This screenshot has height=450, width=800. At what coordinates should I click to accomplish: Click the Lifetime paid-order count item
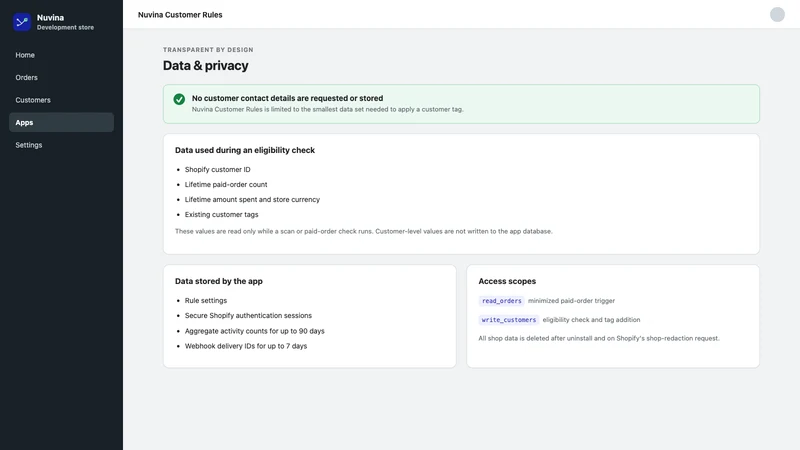(226, 184)
